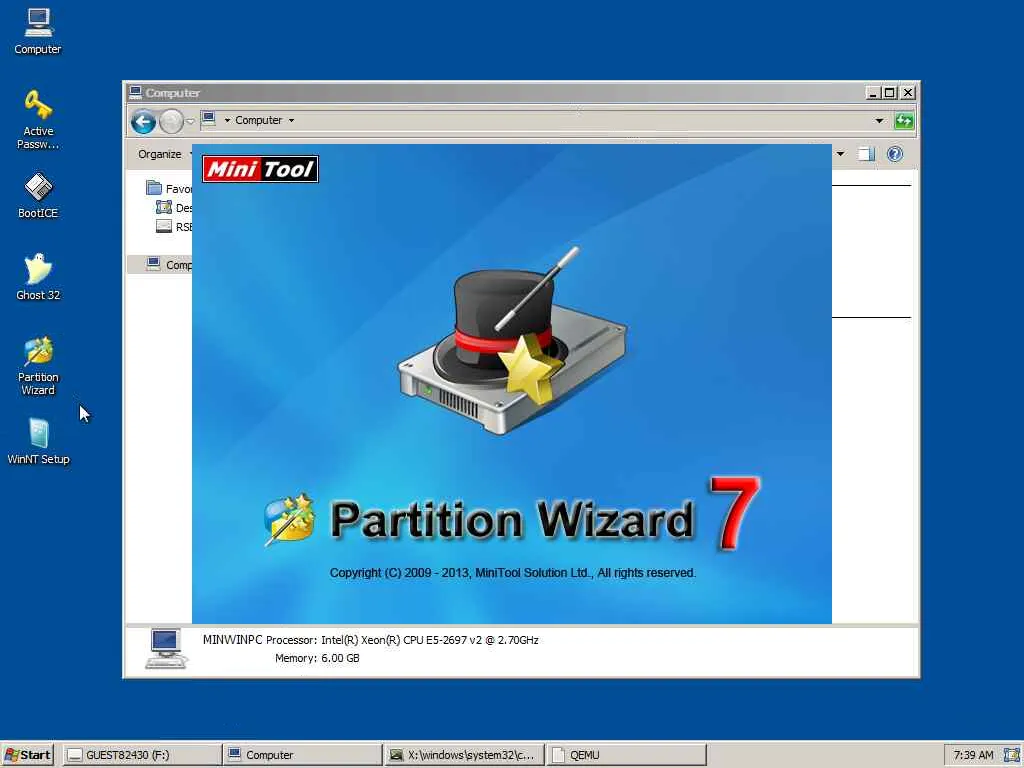
Task: Click the computer icon in the address bar
Action: point(209,119)
